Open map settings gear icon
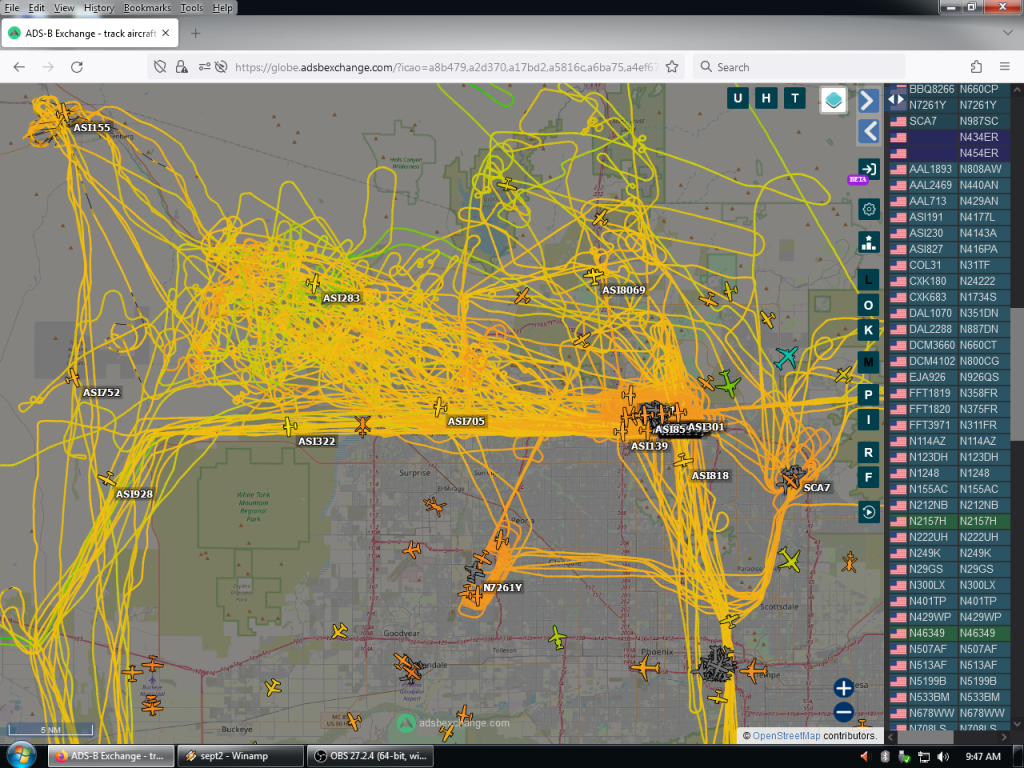 coord(869,210)
